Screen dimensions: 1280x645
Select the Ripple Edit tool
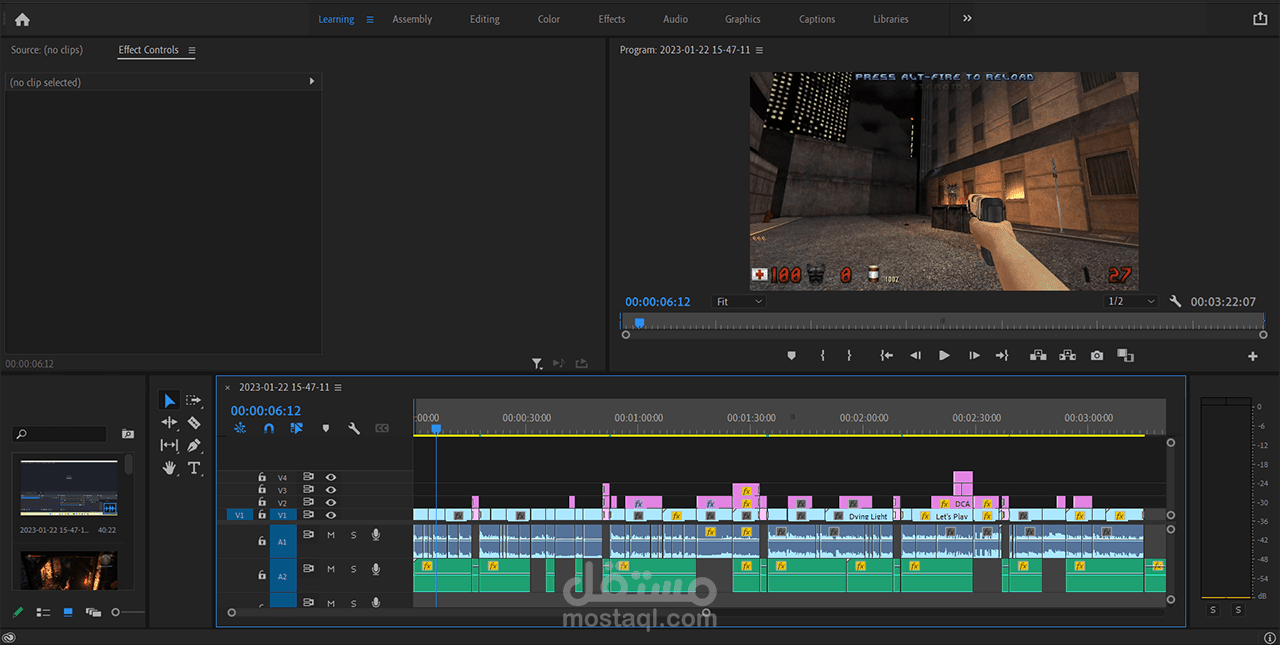[x=169, y=423]
